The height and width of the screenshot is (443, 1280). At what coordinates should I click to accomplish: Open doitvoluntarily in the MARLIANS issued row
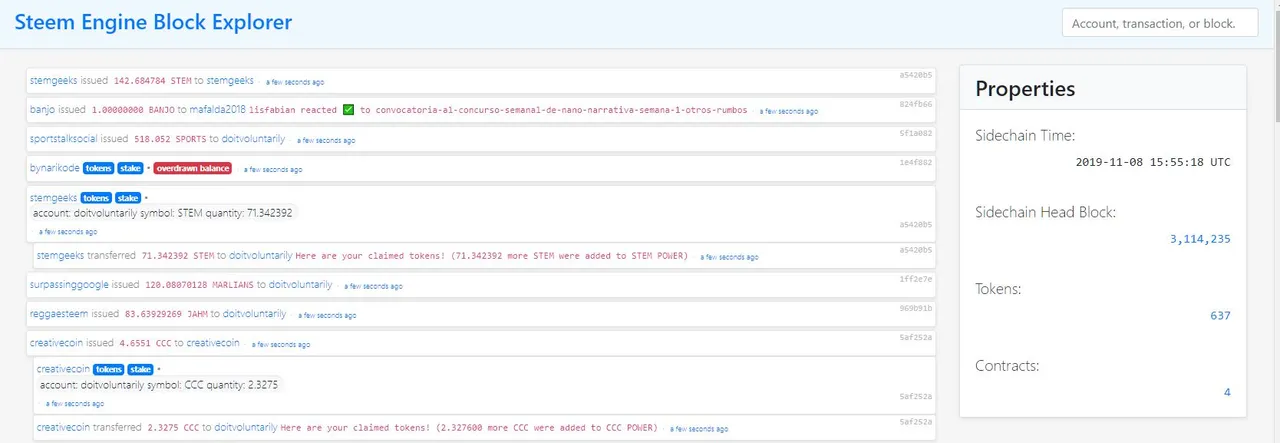pos(300,284)
